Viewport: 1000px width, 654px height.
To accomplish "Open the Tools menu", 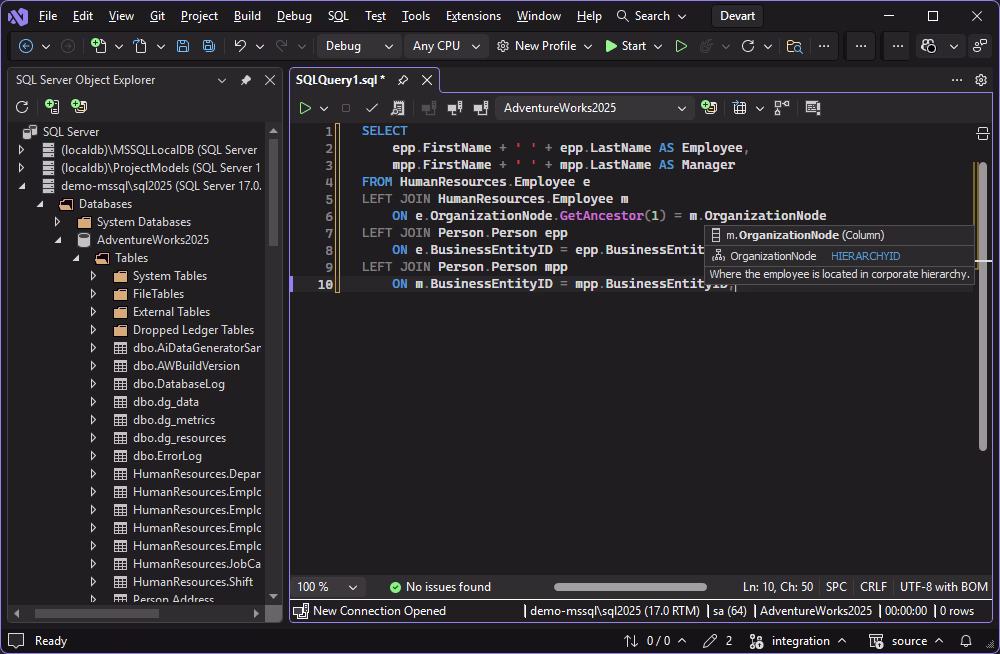I will tap(416, 16).
